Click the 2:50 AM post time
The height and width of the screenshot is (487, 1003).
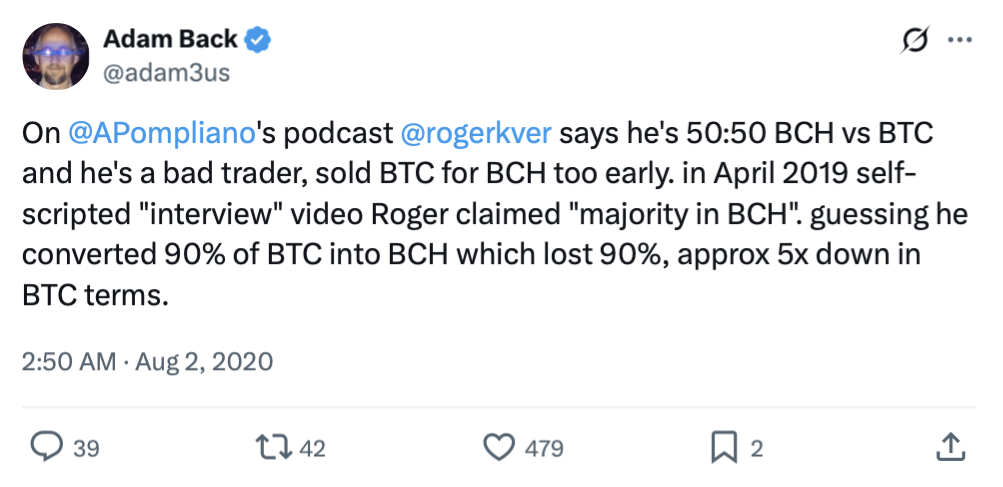click(x=69, y=360)
